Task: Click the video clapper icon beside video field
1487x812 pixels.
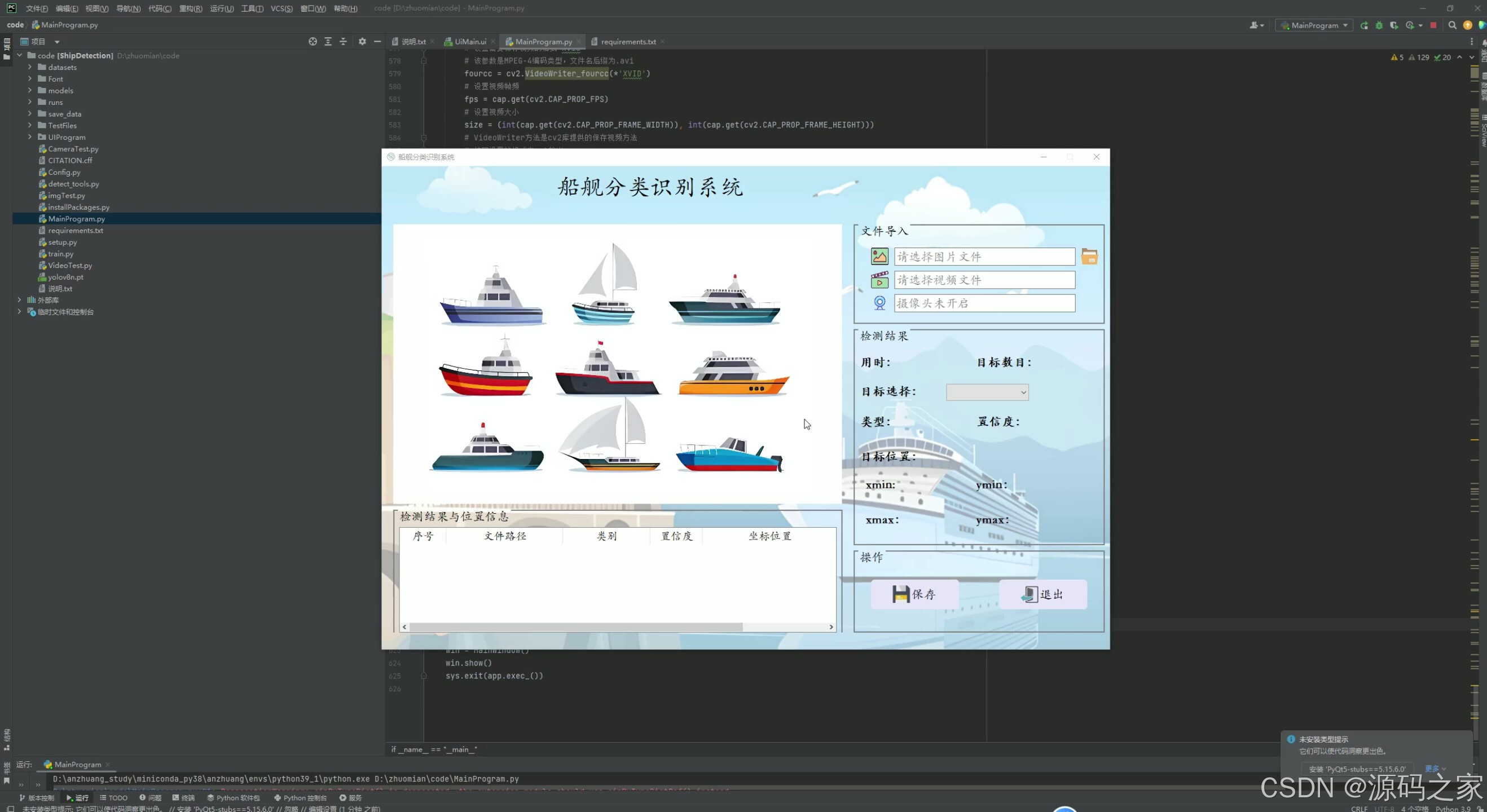Action: (879, 280)
